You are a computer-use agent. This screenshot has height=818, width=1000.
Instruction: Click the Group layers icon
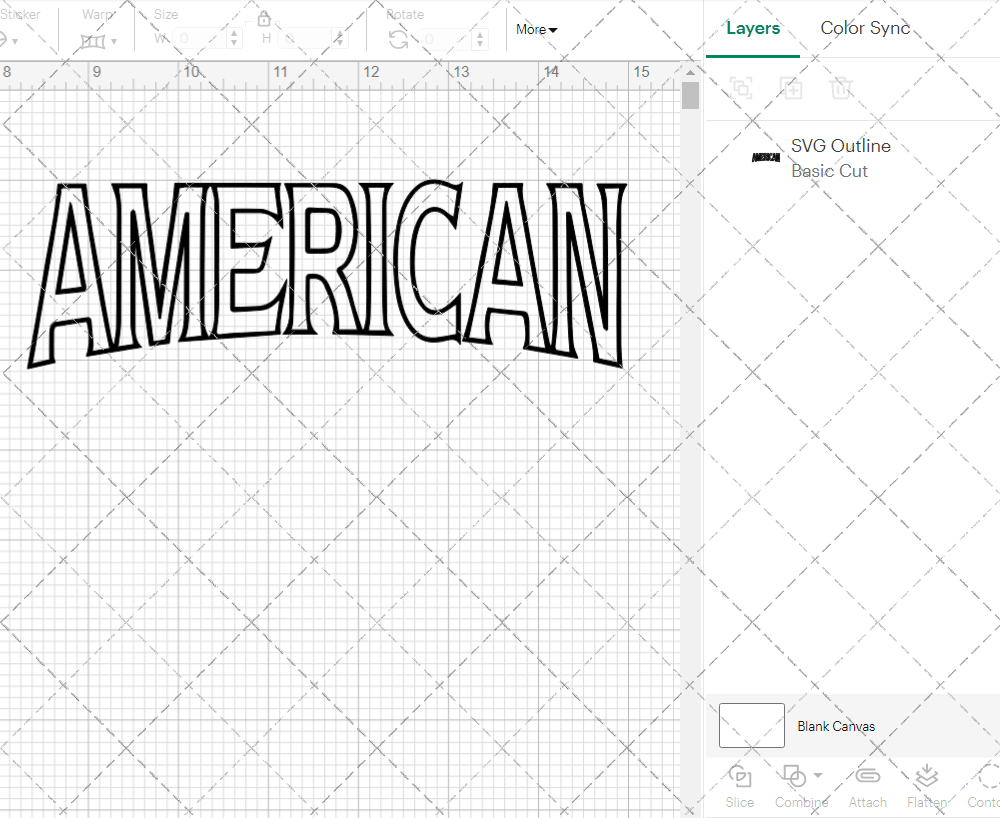point(741,88)
